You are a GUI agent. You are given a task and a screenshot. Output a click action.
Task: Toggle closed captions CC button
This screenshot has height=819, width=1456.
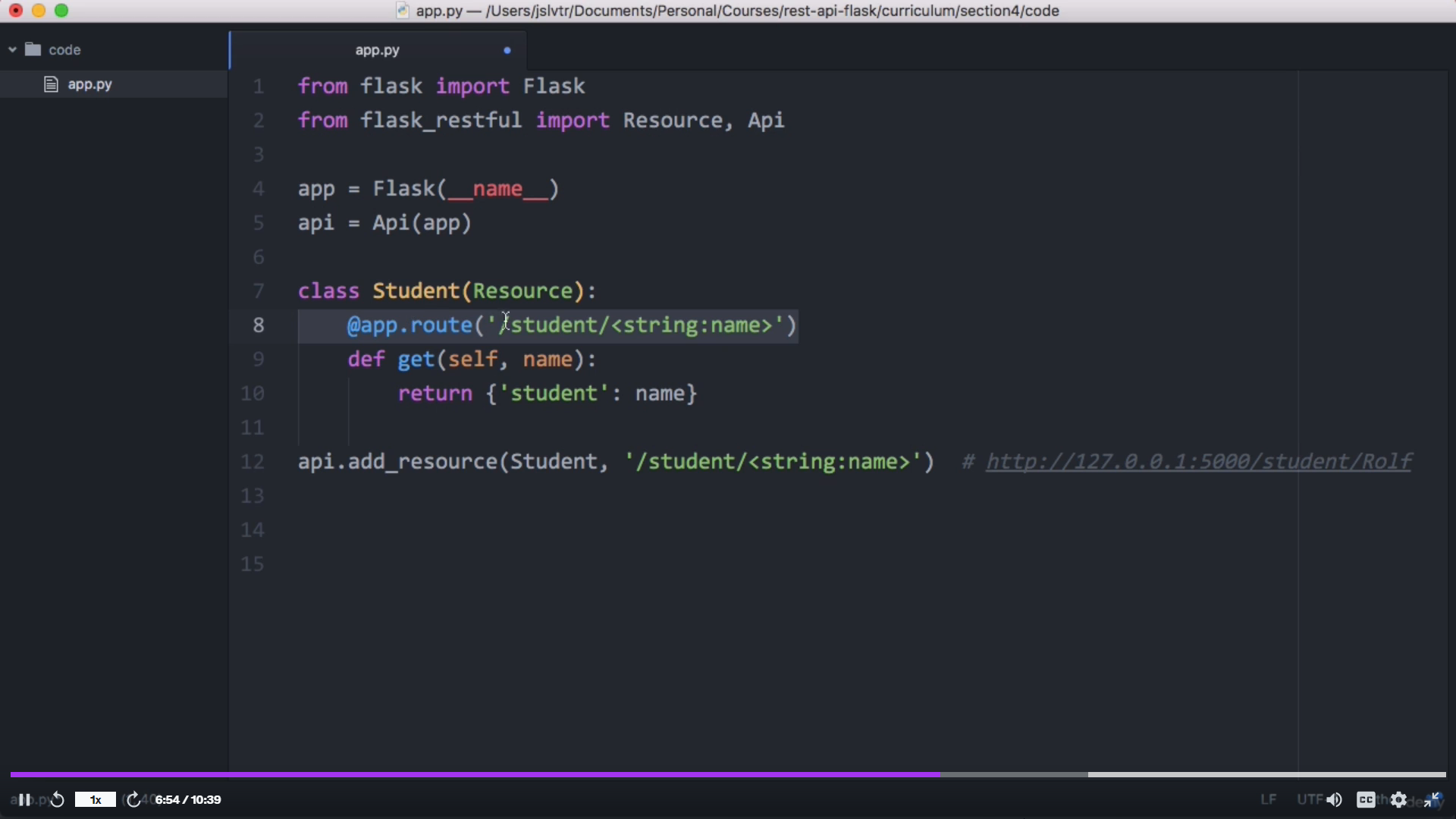pyautogui.click(x=1366, y=799)
